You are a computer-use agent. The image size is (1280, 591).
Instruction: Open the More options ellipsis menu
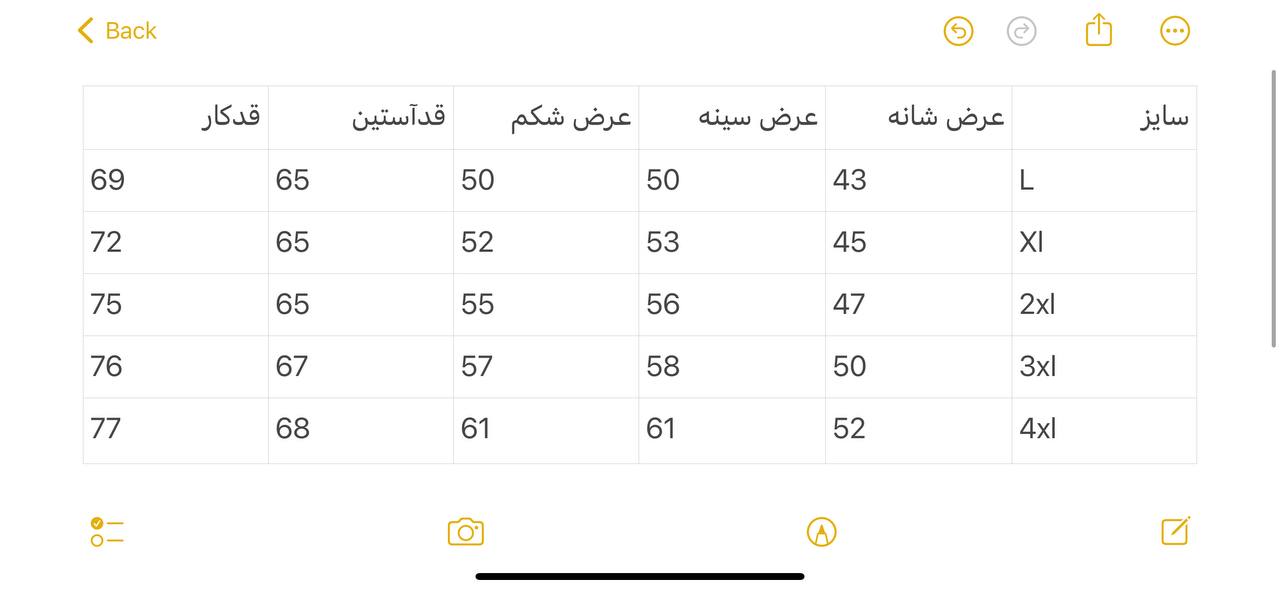point(1175,31)
